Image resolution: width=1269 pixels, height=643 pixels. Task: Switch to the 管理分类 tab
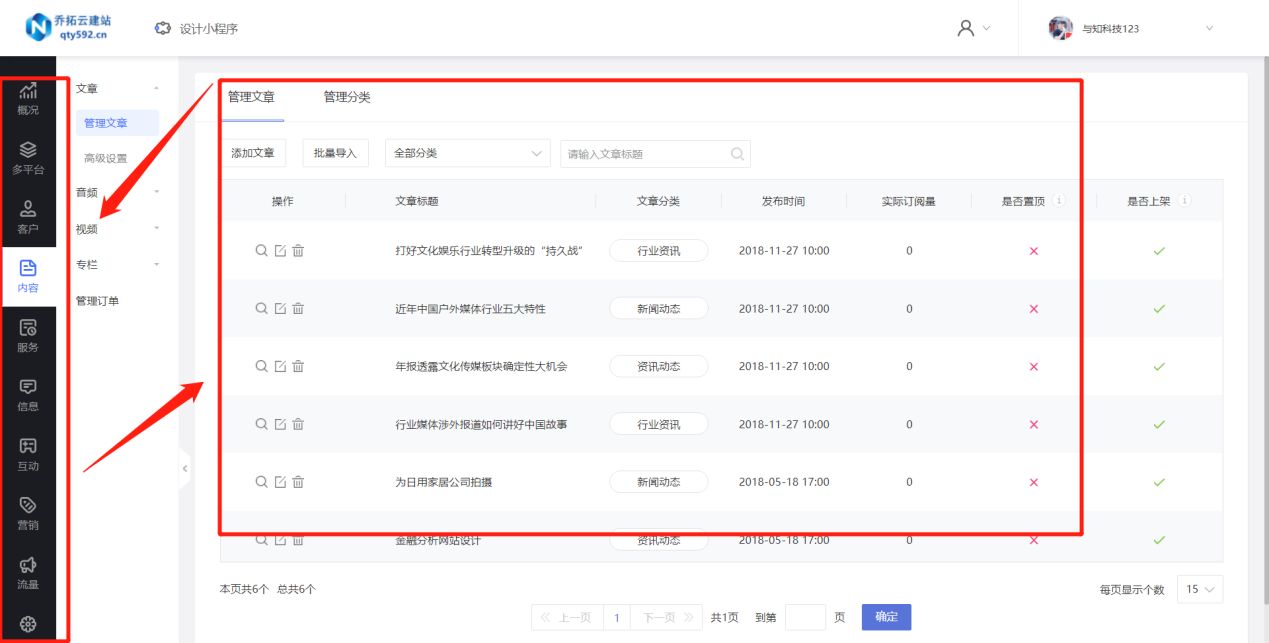pos(345,98)
